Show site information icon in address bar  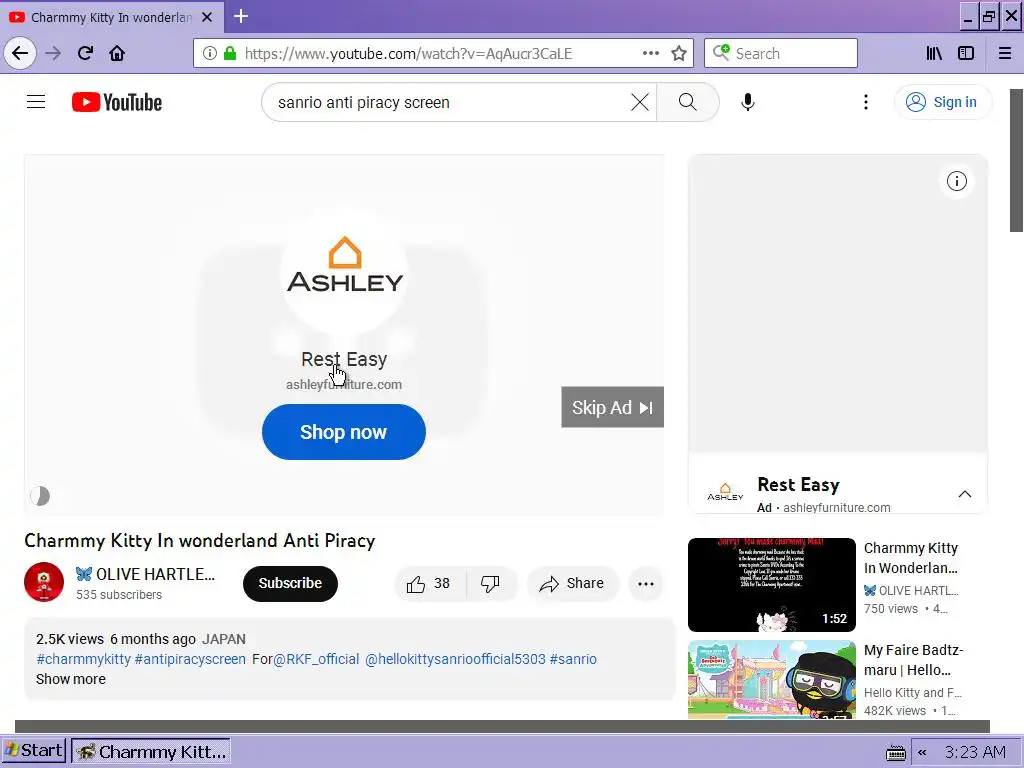click(x=210, y=53)
